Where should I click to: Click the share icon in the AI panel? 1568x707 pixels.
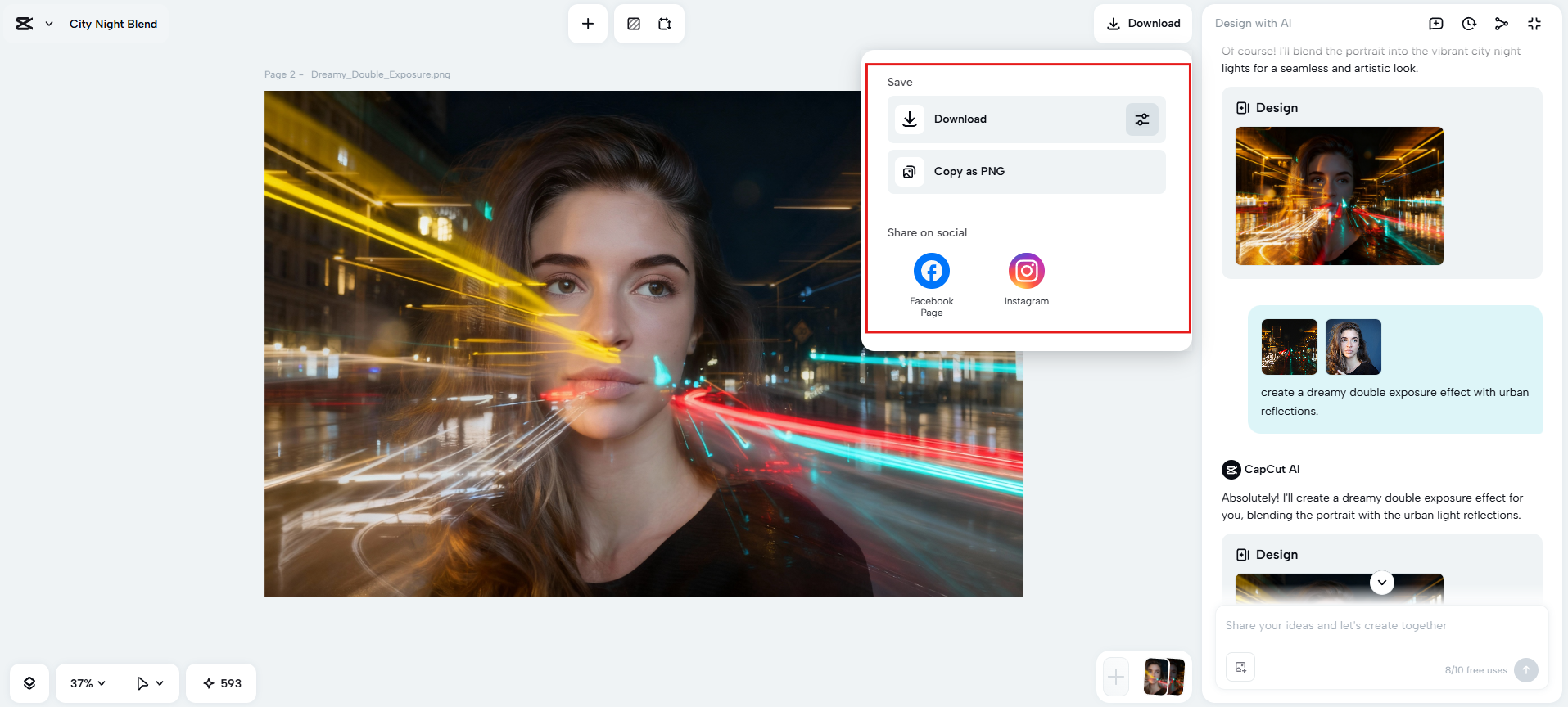click(x=1501, y=24)
